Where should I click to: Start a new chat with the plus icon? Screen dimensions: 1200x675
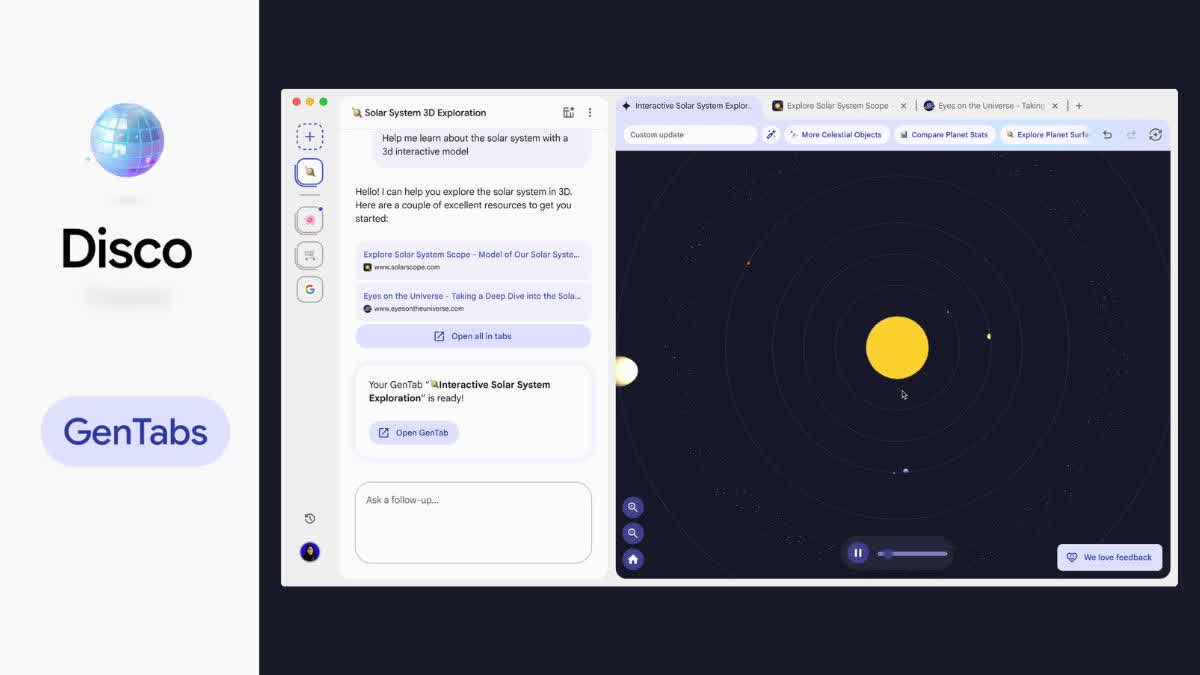310,135
